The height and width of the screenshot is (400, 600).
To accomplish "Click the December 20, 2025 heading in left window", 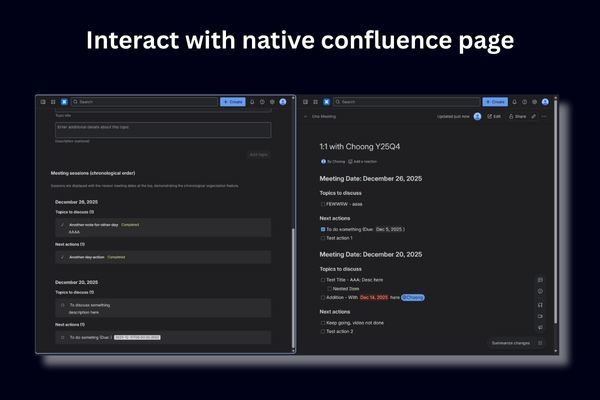I will (x=77, y=282).
